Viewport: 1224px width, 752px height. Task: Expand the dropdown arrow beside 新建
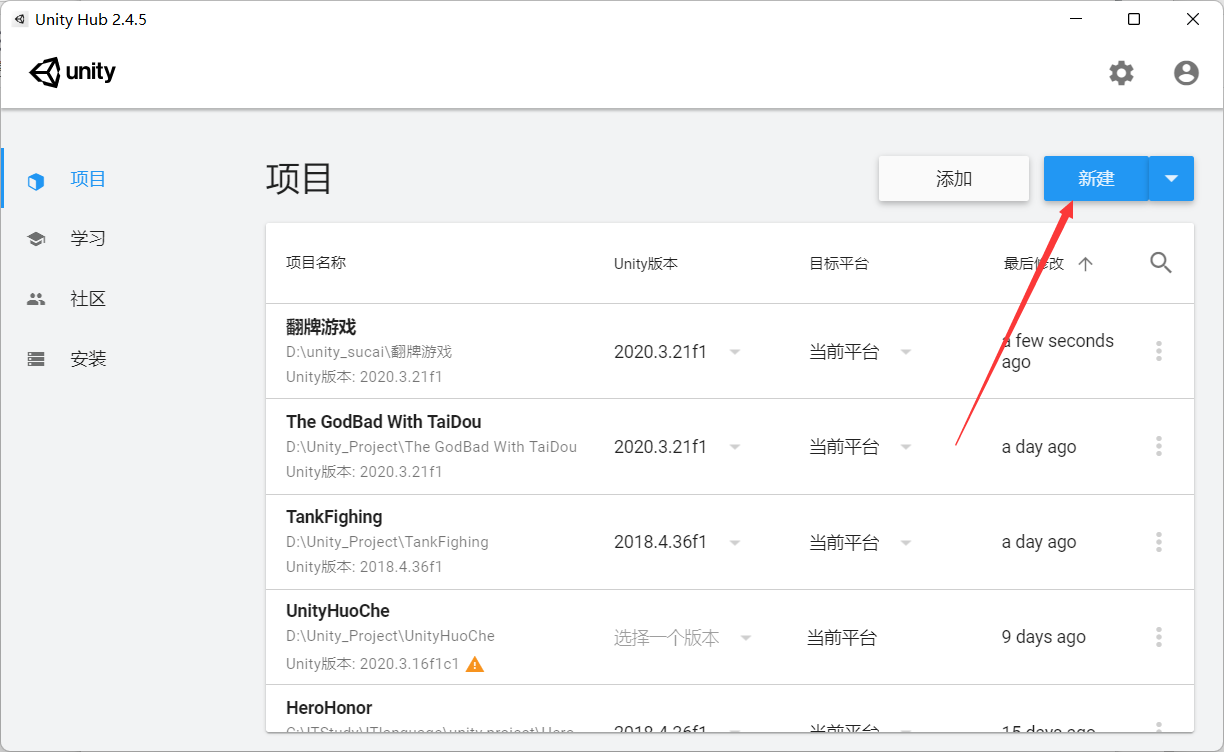click(x=1172, y=179)
